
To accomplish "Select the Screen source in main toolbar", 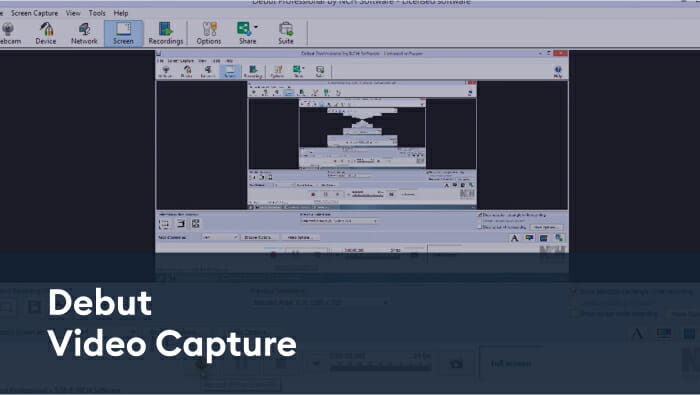I will click(x=123, y=33).
